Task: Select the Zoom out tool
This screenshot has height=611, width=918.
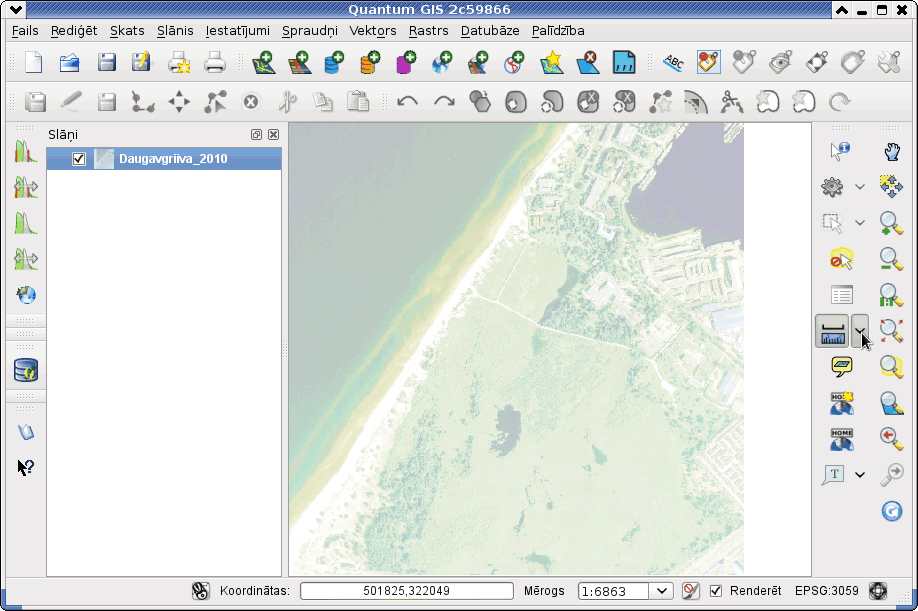Action: [x=891, y=259]
